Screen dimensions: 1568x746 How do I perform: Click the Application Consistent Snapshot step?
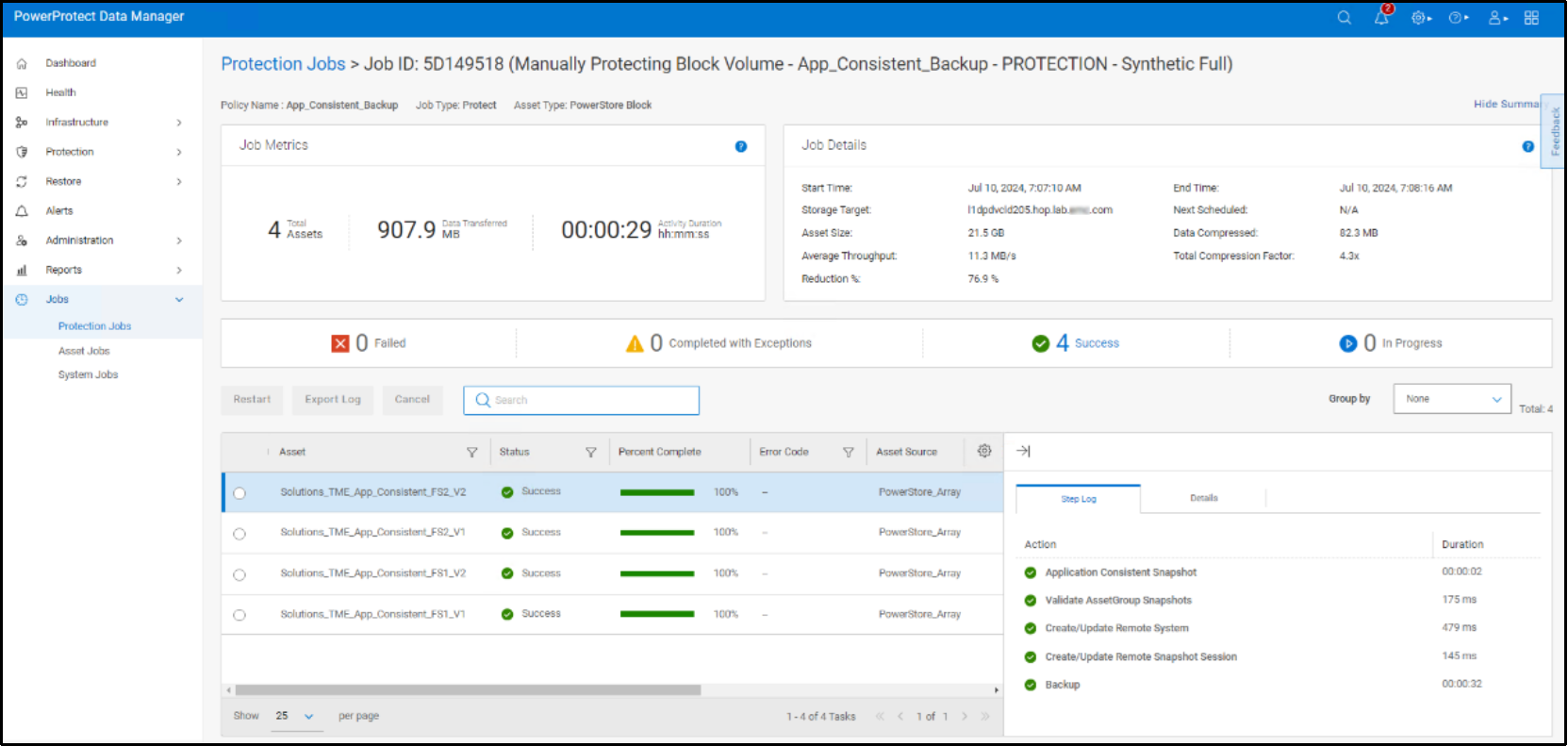[x=1120, y=572]
